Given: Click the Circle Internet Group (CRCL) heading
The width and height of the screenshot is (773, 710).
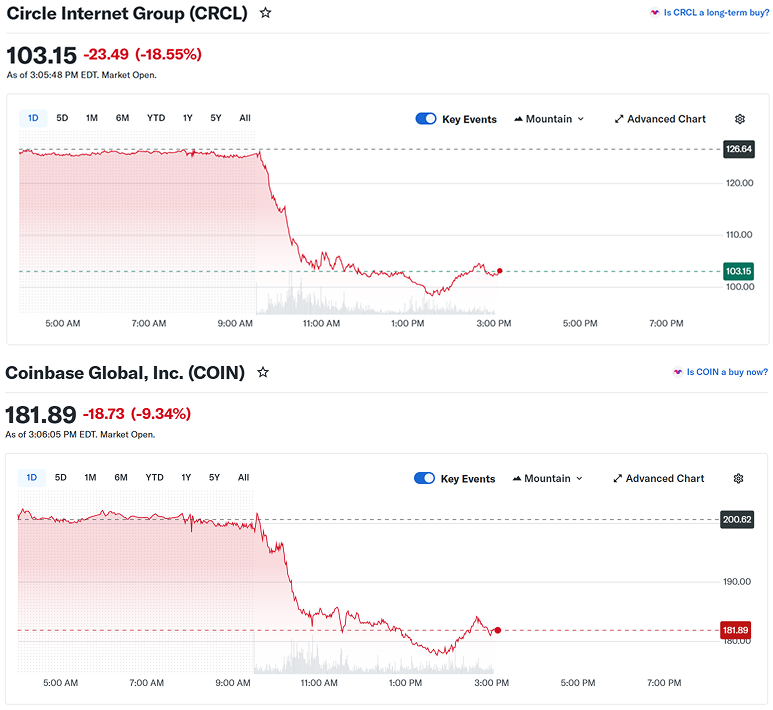Looking at the screenshot, I should [x=127, y=13].
